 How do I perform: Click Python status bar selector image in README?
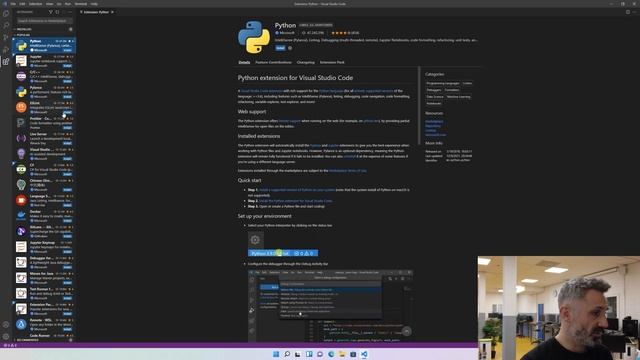pyautogui.click(x=283, y=253)
